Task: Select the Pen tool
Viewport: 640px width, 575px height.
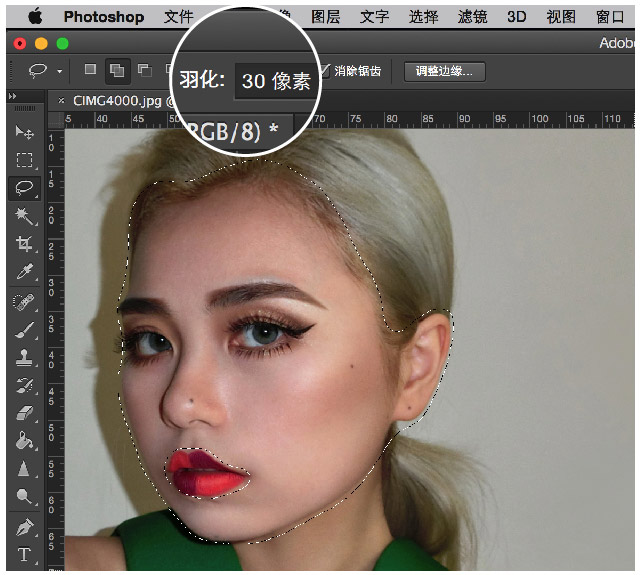Action: point(25,525)
